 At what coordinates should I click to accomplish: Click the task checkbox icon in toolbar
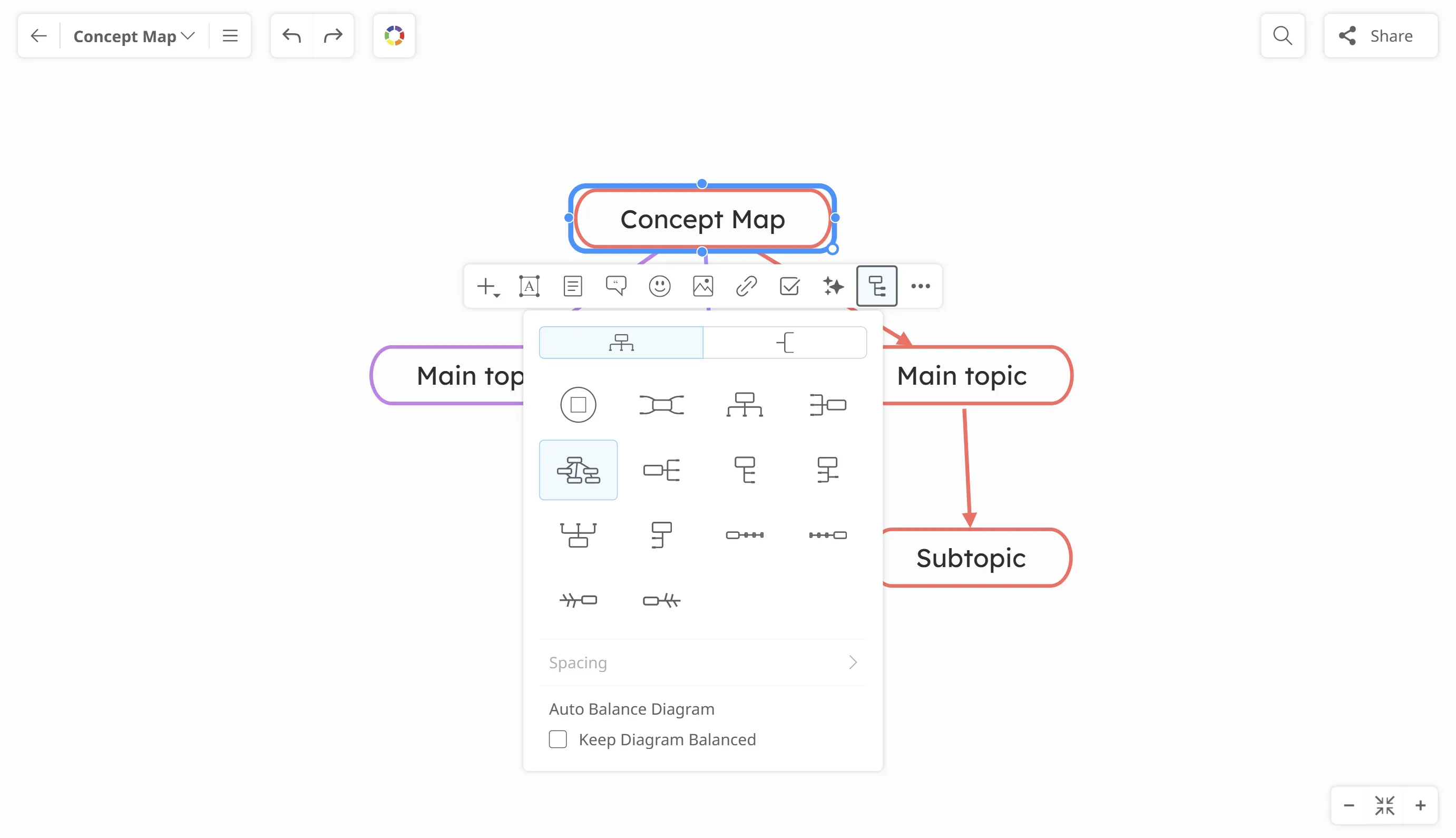[x=789, y=286]
